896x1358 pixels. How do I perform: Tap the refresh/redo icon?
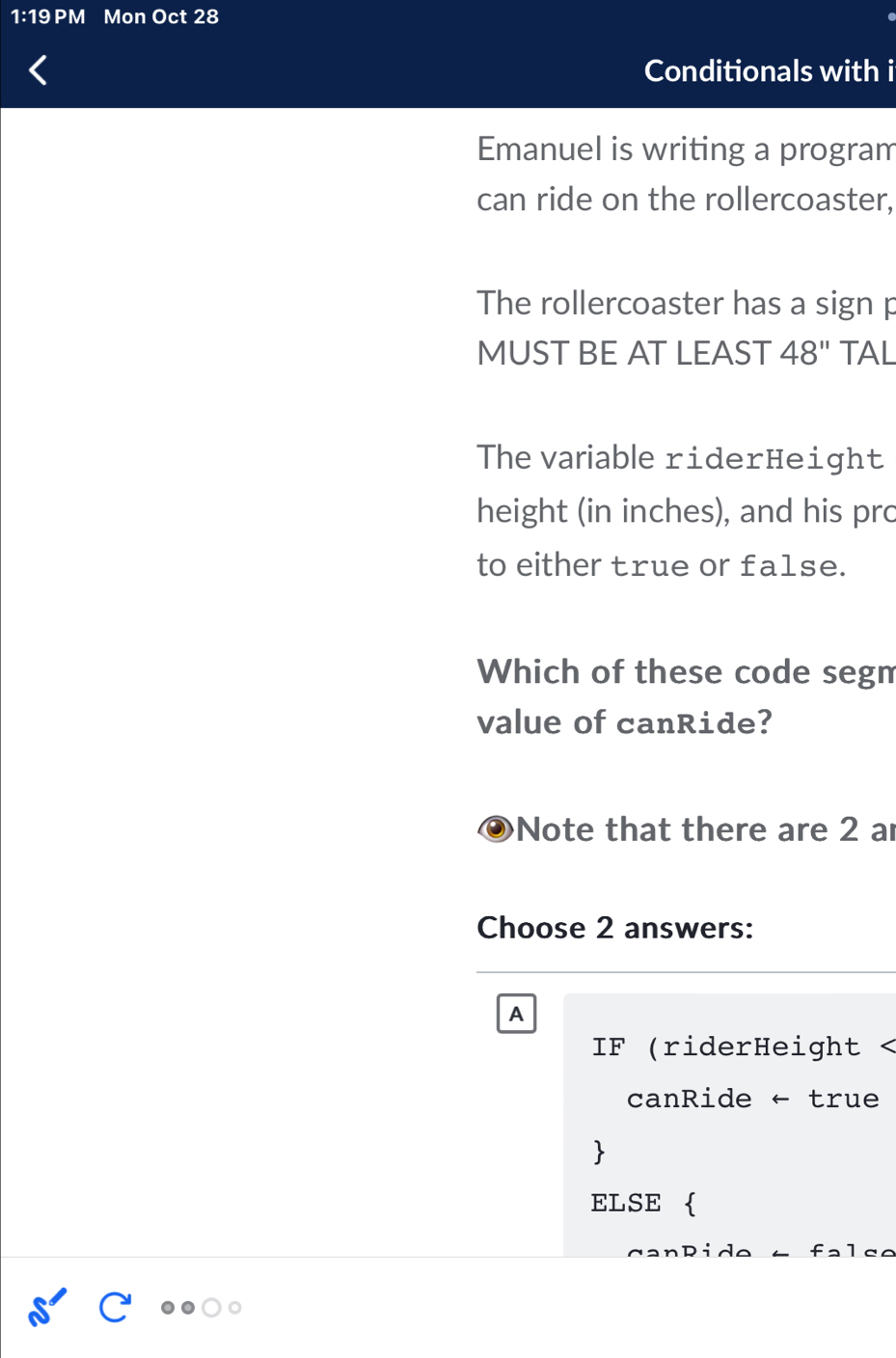(x=114, y=1307)
